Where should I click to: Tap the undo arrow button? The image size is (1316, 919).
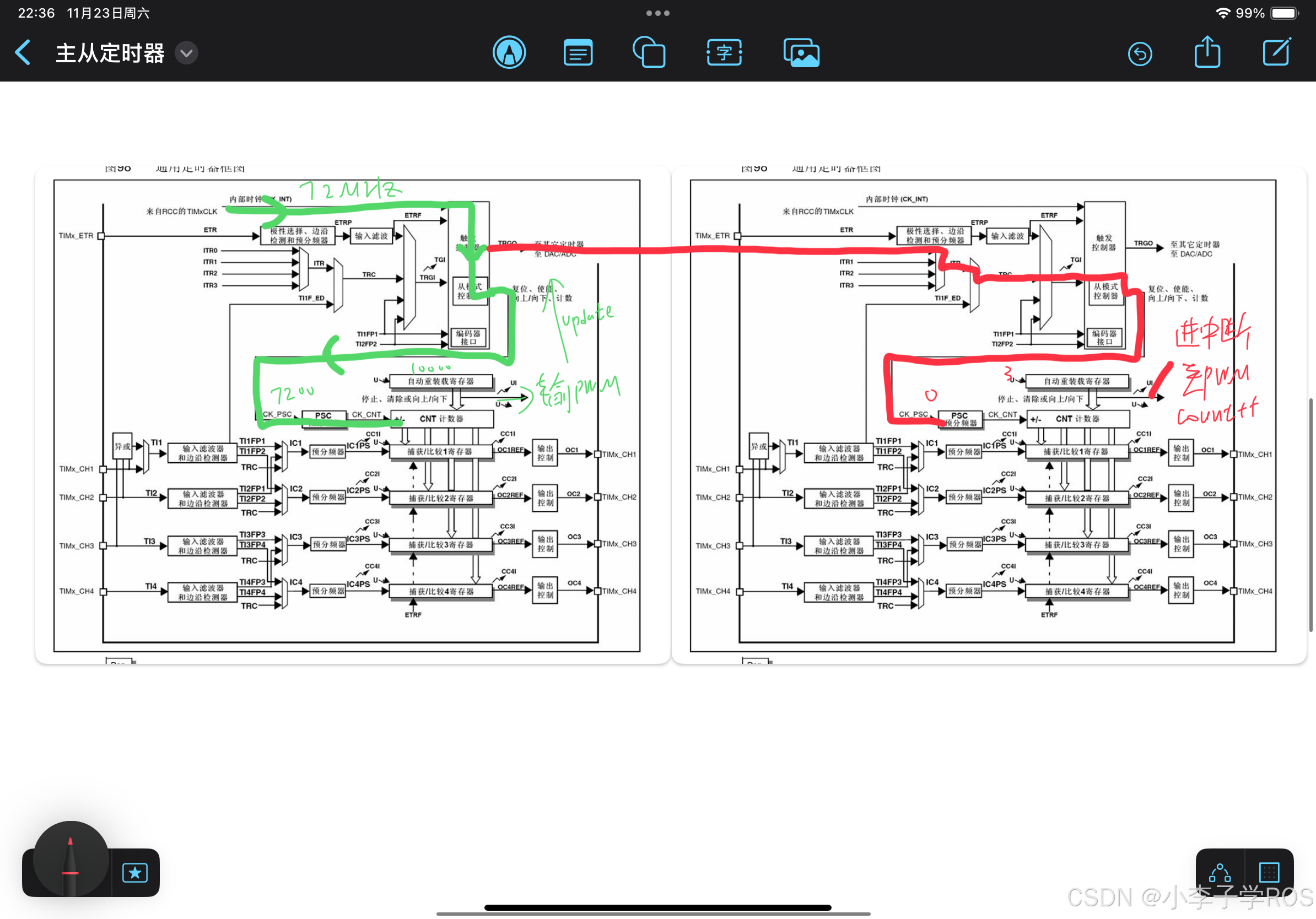point(1140,54)
